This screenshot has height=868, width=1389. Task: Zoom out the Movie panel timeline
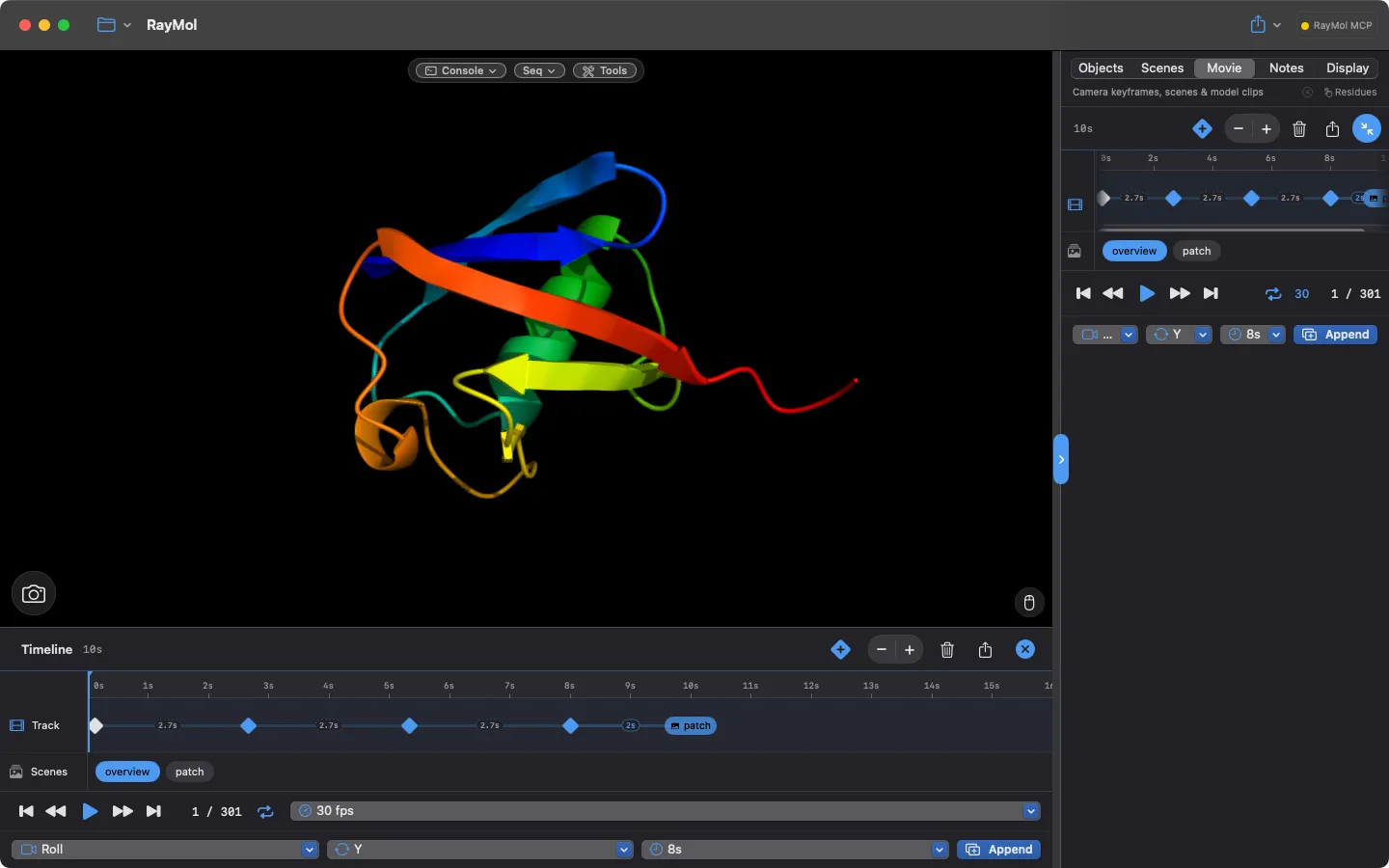(x=1239, y=128)
